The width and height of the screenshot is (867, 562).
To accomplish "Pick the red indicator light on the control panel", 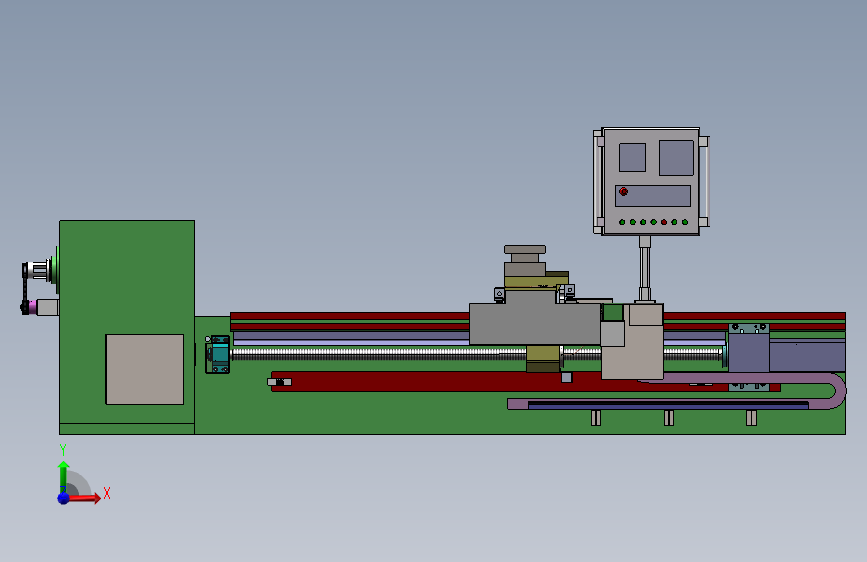I will pos(664,222).
